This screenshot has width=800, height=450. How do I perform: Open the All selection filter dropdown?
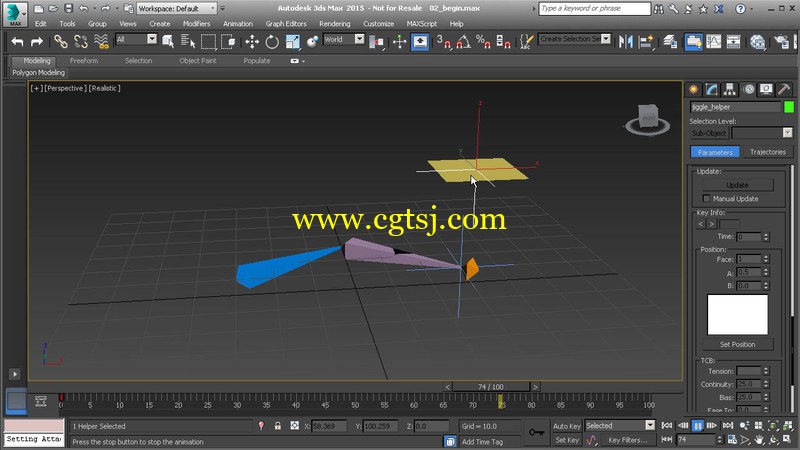pyautogui.click(x=136, y=39)
